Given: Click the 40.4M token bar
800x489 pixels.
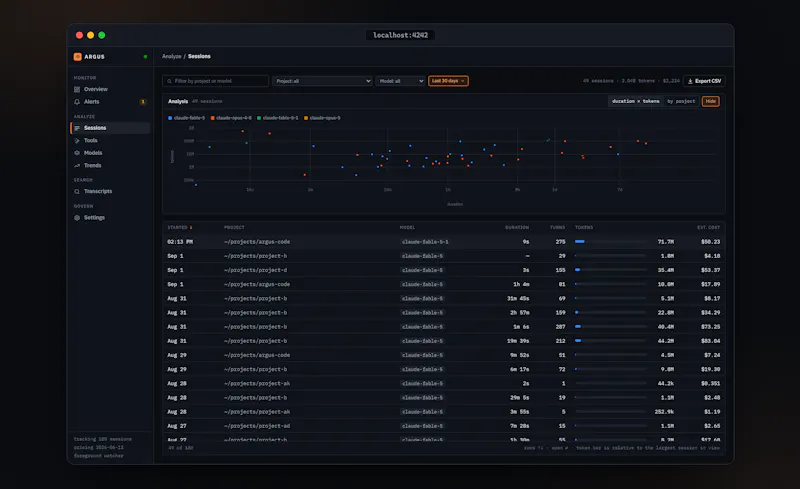Looking at the screenshot, I should click(x=610, y=327).
